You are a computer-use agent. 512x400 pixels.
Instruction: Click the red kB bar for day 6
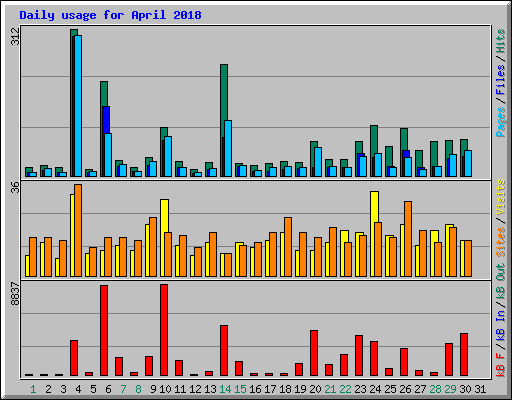point(104,330)
